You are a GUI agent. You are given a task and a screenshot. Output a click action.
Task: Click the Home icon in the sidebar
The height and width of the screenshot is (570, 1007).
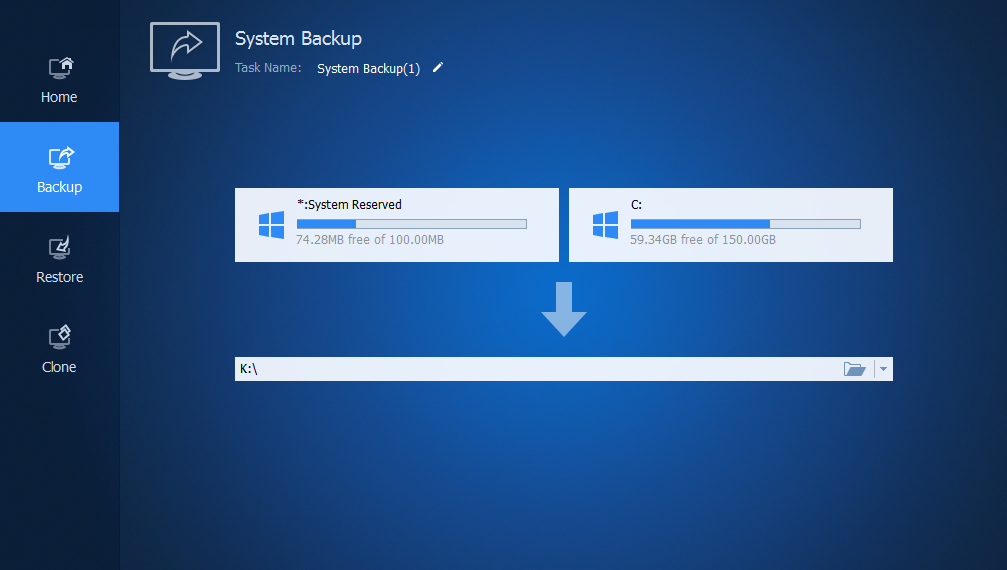[x=60, y=68]
